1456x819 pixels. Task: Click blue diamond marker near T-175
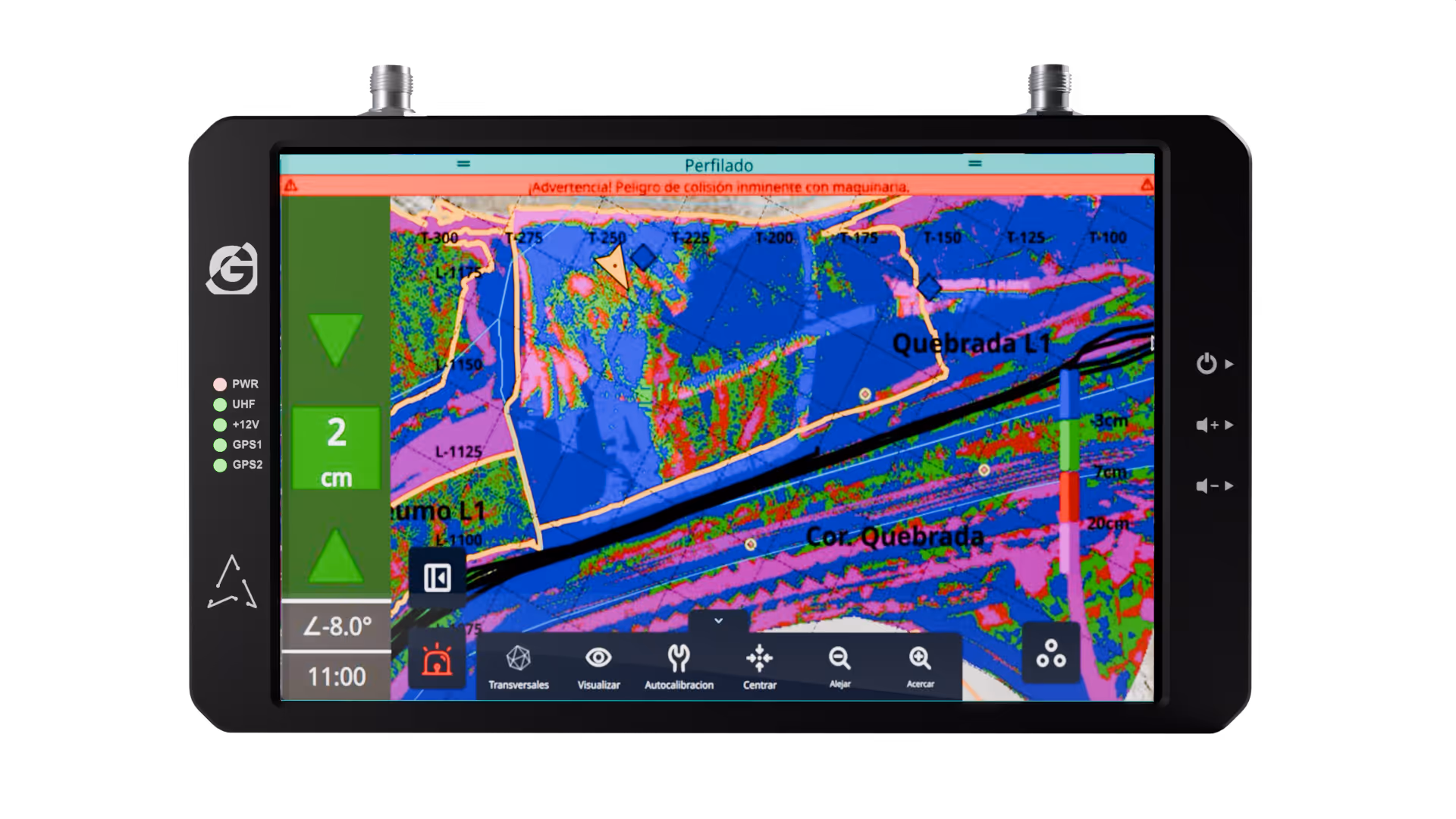click(x=929, y=287)
